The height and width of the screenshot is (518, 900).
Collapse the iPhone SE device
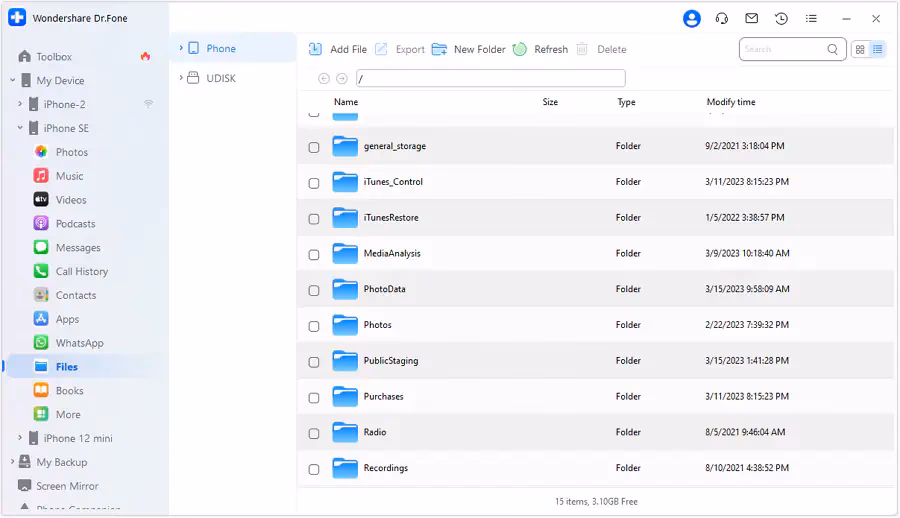coord(20,127)
